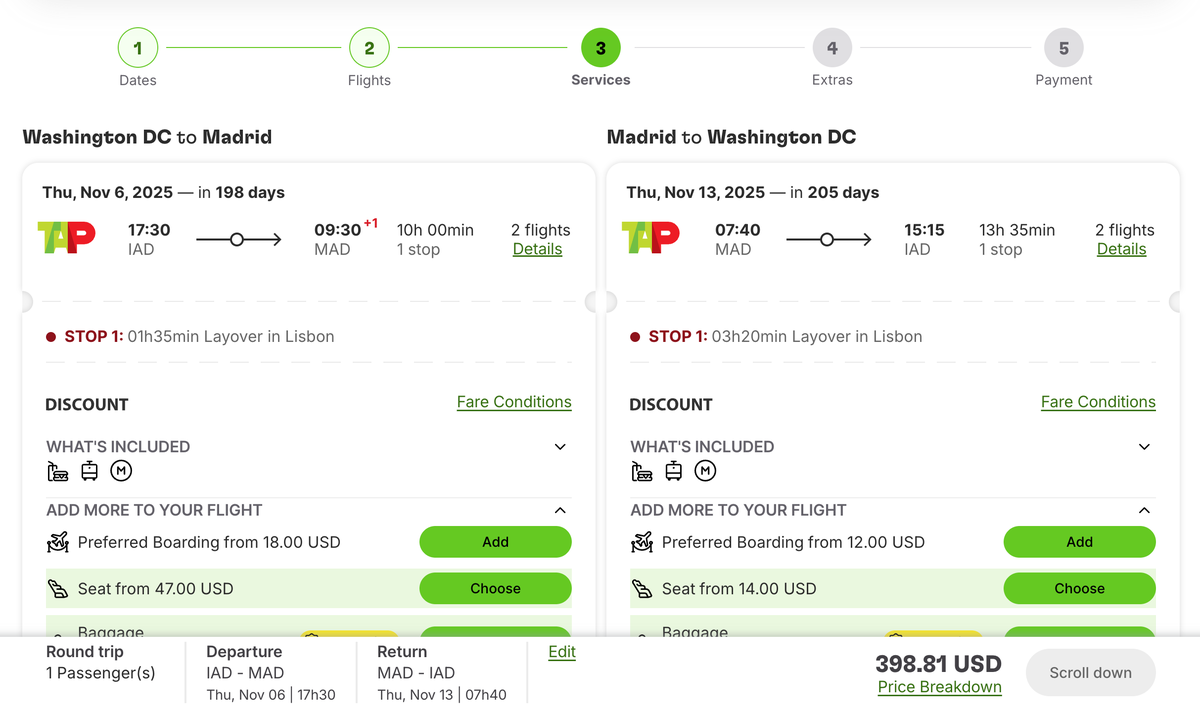Click the outbound Preferred Boarding airplane icon

pos(58,543)
